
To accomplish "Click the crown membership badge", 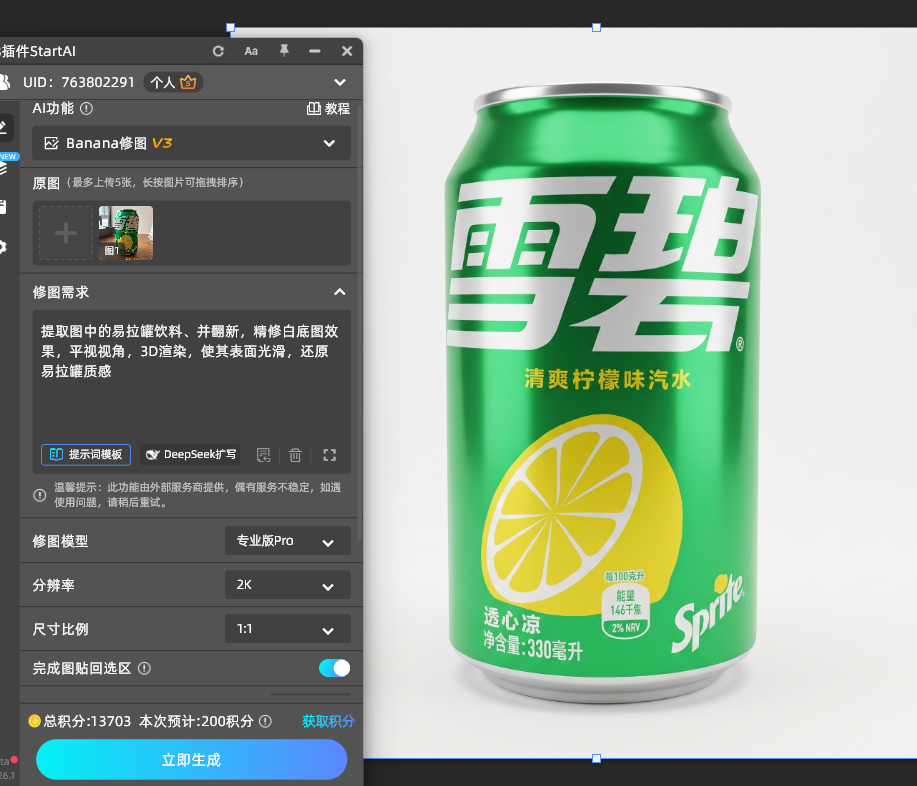I will click(x=188, y=82).
